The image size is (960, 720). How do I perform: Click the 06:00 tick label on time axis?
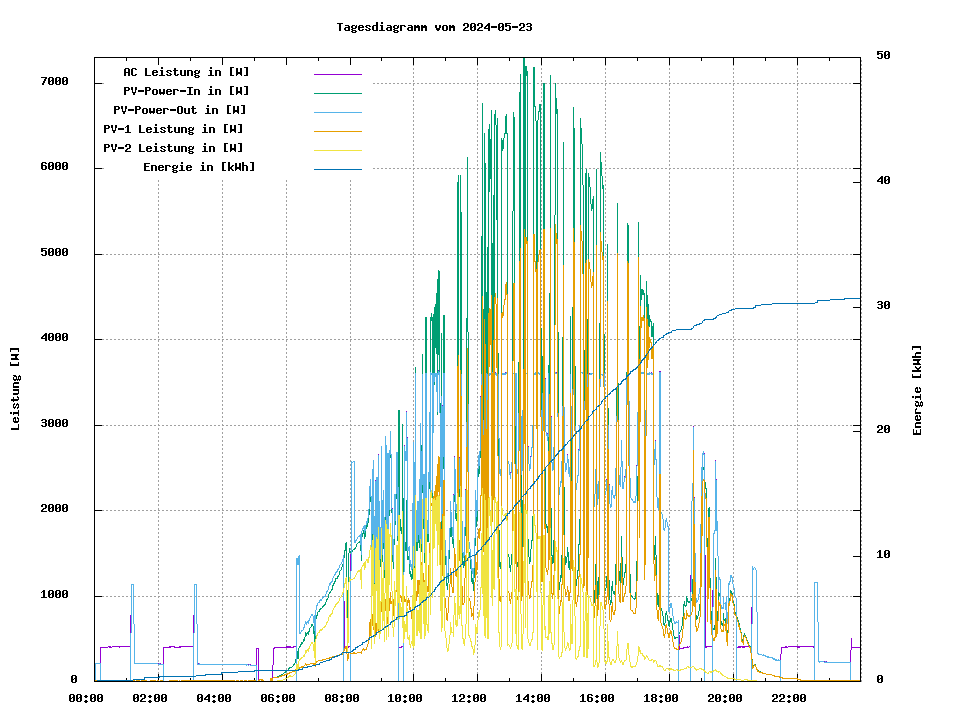point(277,698)
